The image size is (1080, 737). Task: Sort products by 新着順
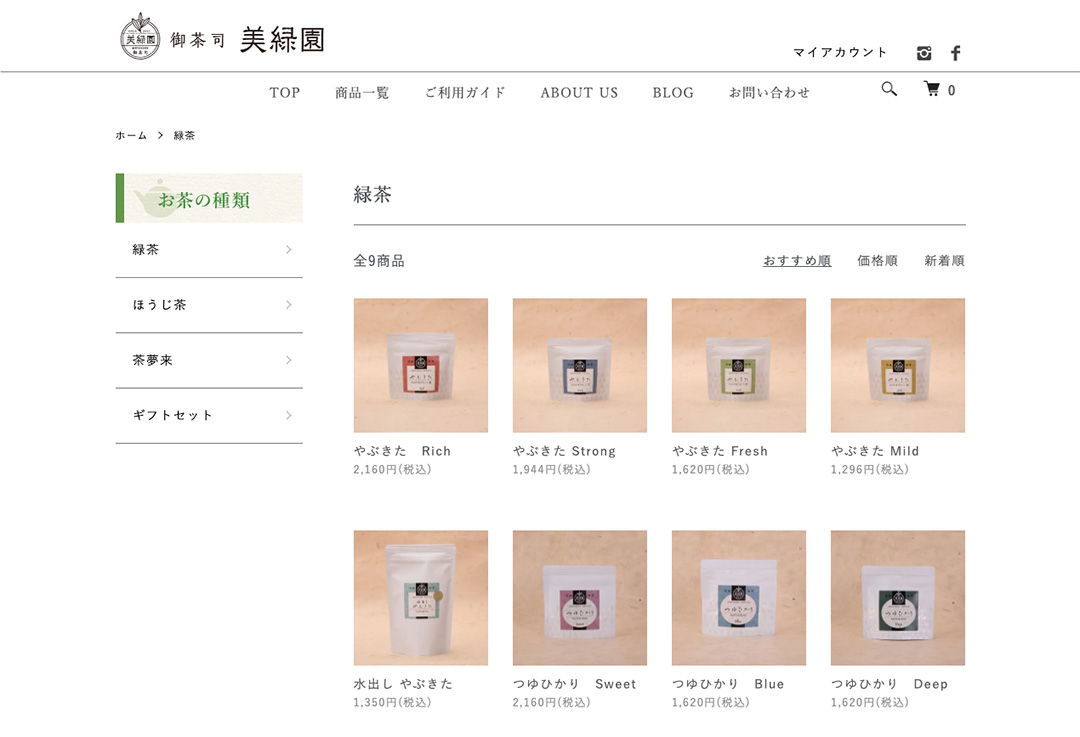tap(944, 260)
